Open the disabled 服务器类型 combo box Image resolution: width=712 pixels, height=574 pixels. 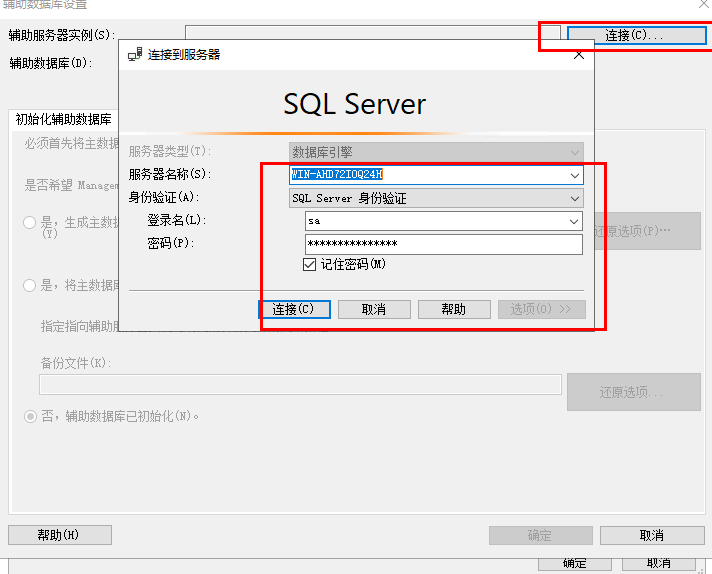436,152
